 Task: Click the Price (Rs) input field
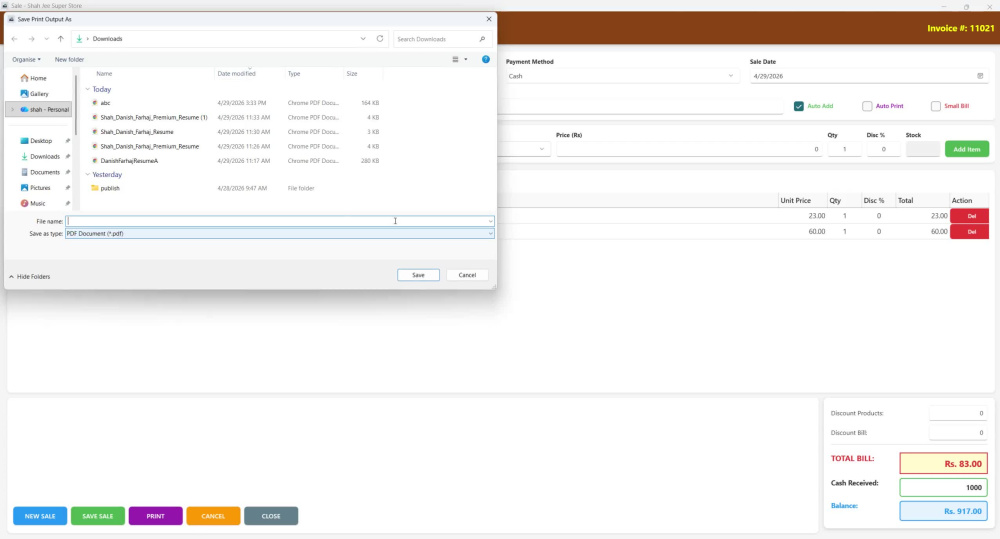point(689,149)
